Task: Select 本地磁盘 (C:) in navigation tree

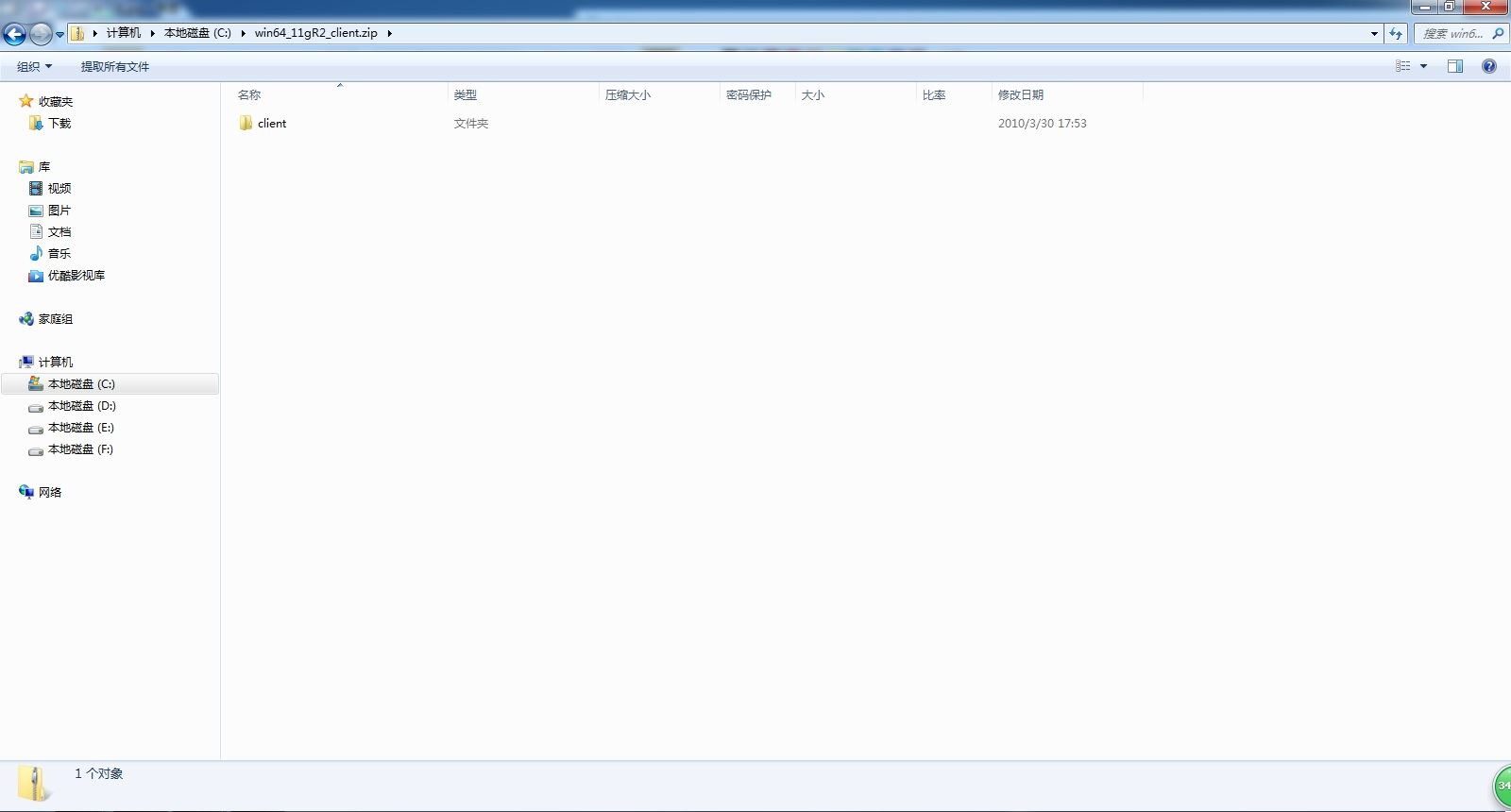Action: (x=81, y=383)
